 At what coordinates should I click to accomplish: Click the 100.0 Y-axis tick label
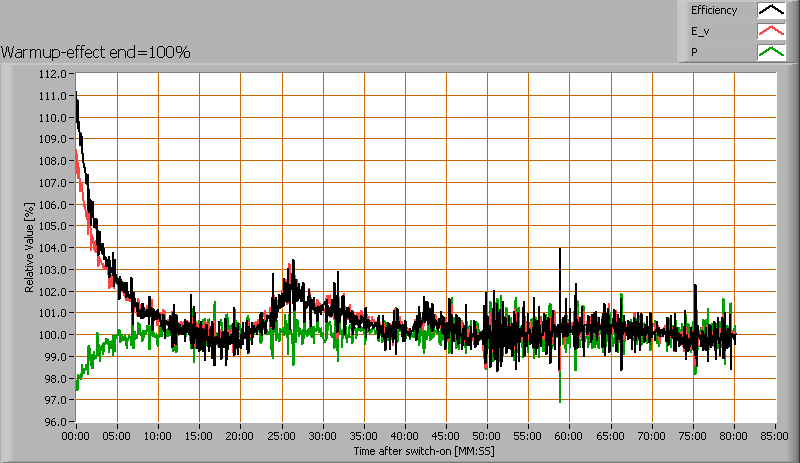52,334
